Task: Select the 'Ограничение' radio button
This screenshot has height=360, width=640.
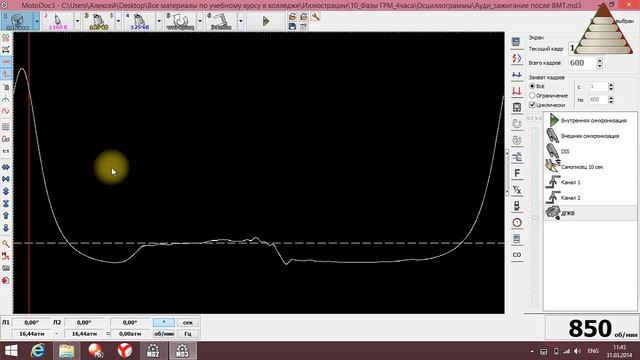Action: [x=532, y=96]
